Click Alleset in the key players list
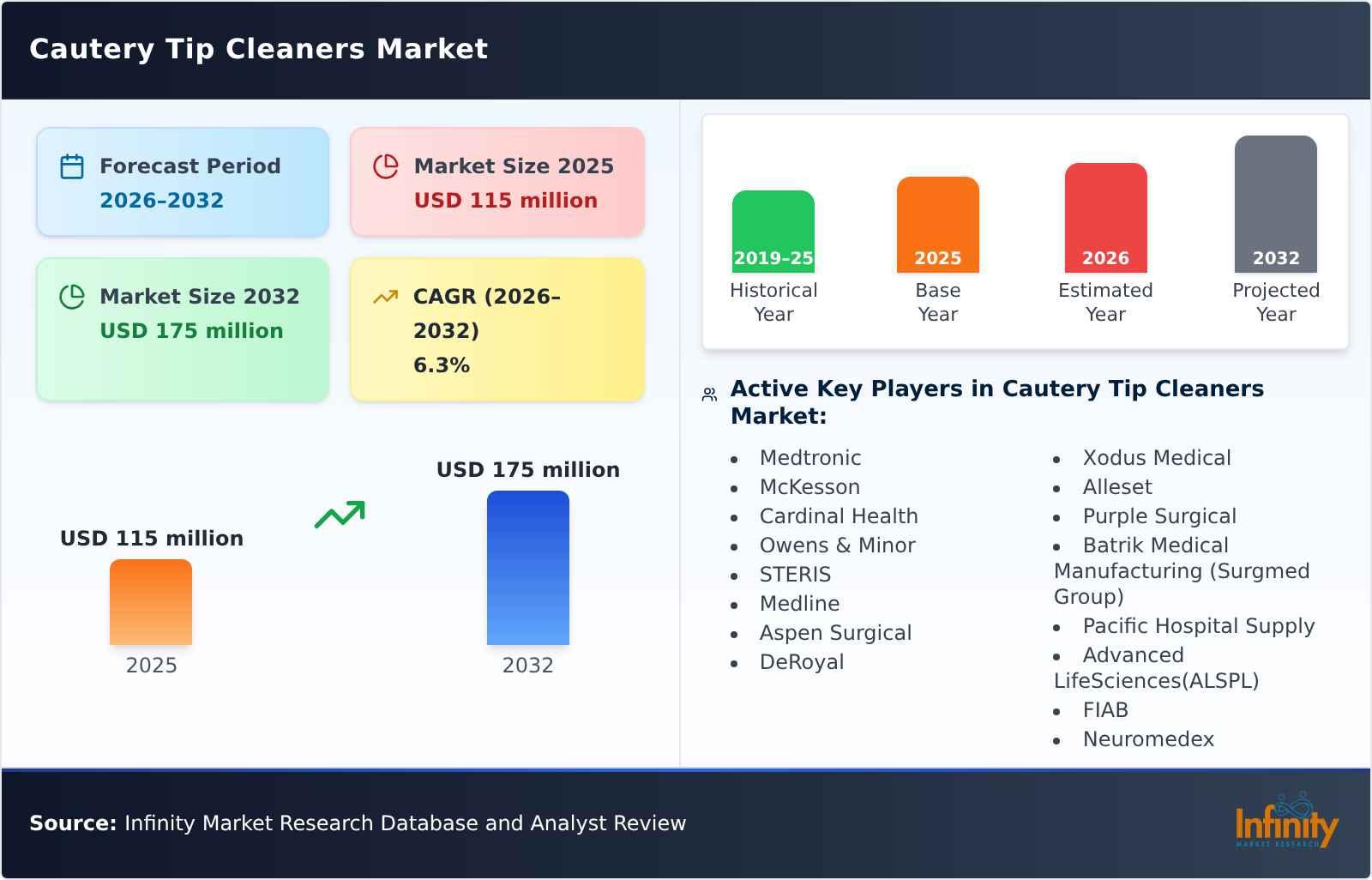Viewport: 1372px width, 880px height. (1117, 487)
